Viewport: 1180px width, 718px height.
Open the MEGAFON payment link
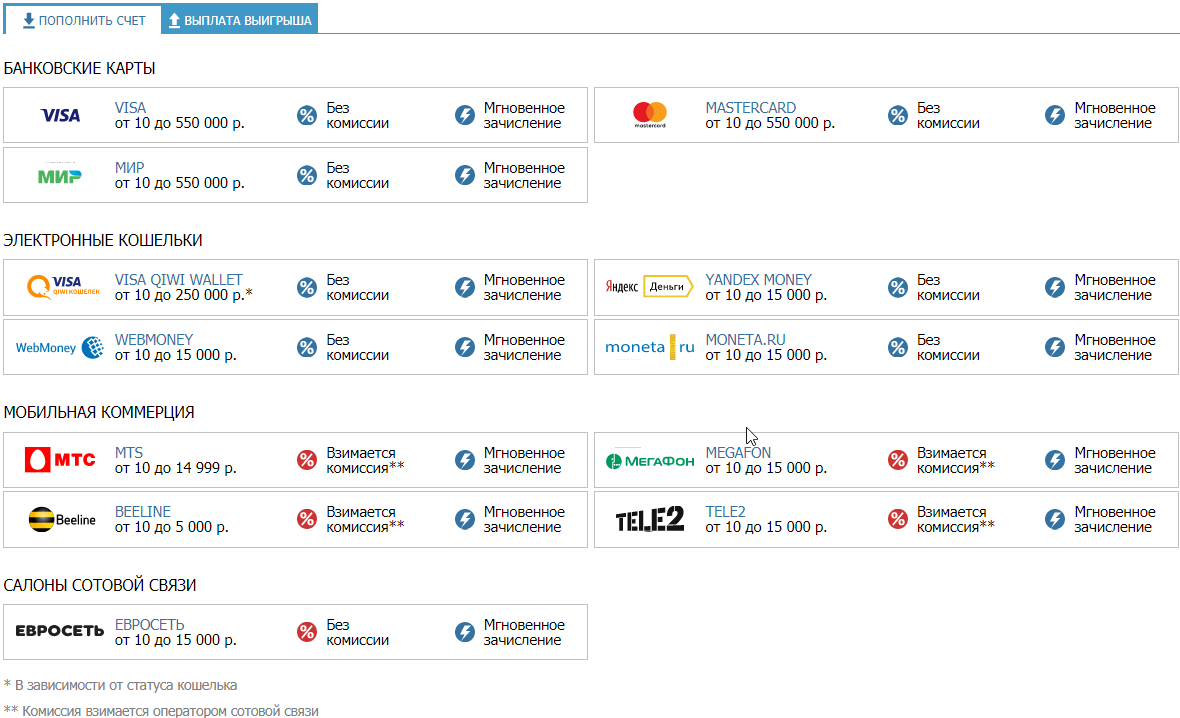pyautogui.click(x=738, y=452)
